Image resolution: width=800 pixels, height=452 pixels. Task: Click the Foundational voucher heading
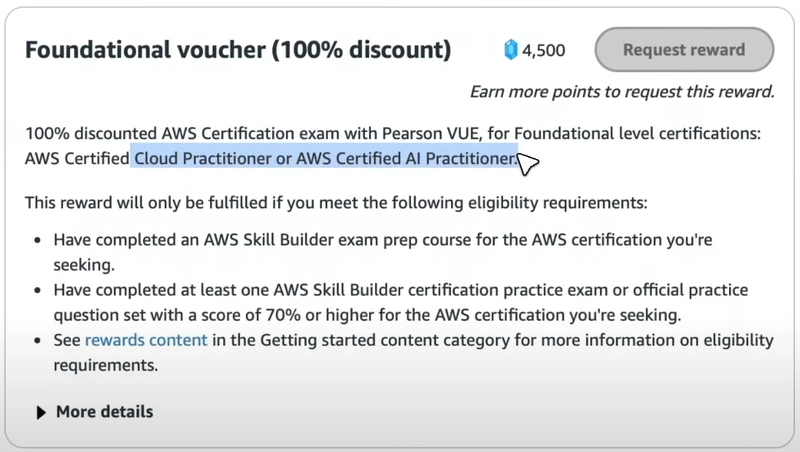pyautogui.click(x=140, y=50)
